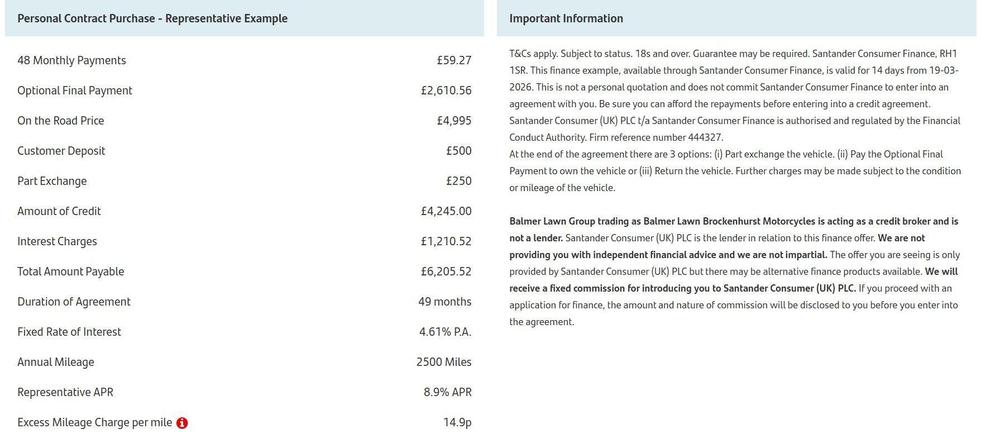Select the £4,995 price value

pyautogui.click(x=454, y=120)
